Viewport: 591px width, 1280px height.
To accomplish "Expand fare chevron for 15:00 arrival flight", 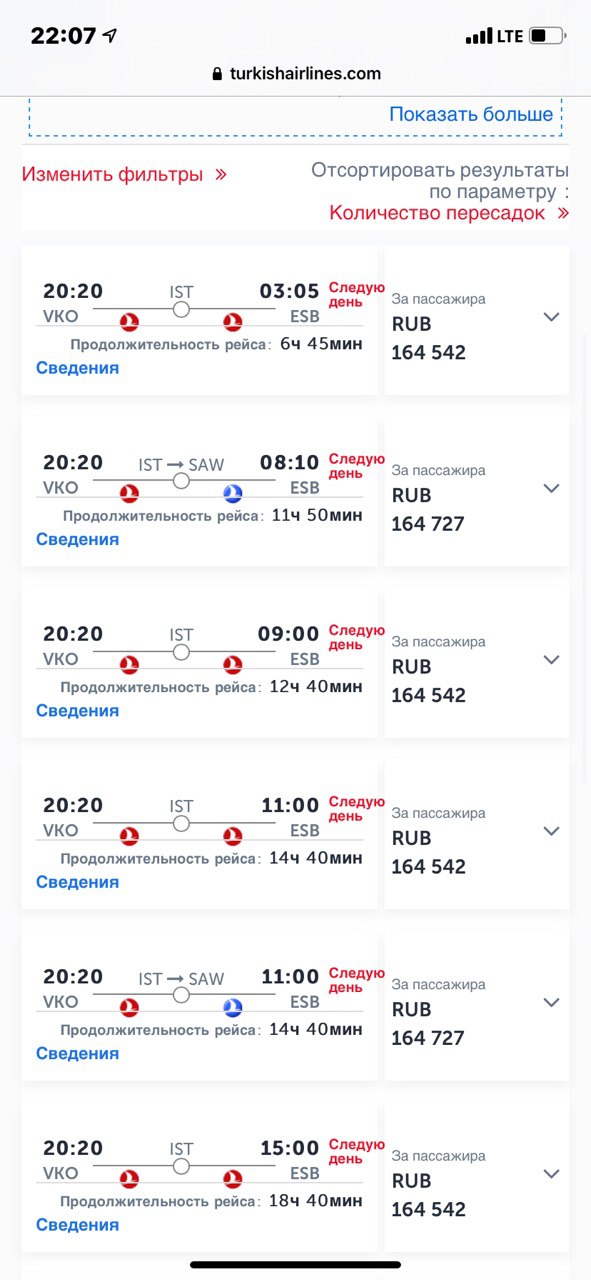I will (551, 1174).
